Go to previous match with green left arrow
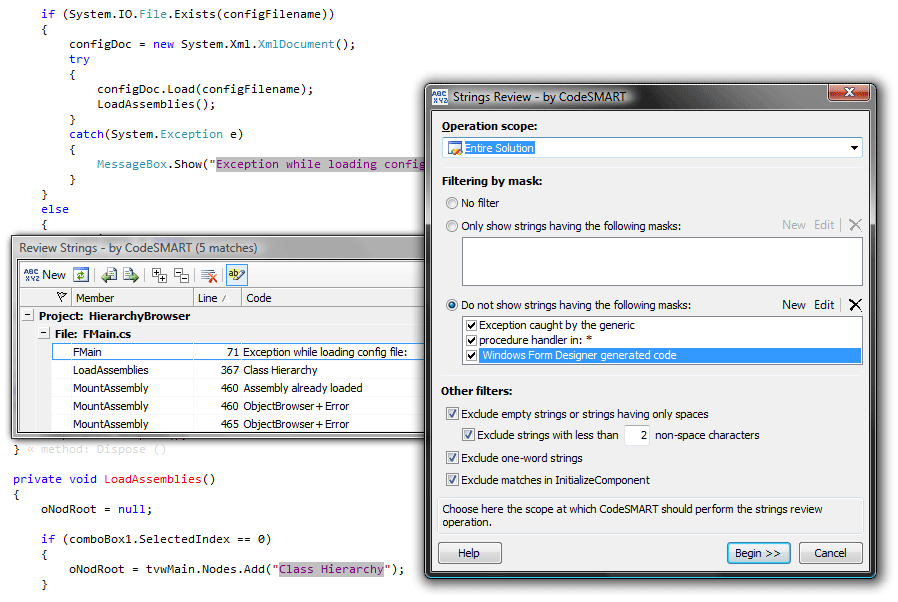Viewport: 898px width, 602px height. coord(109,275)
